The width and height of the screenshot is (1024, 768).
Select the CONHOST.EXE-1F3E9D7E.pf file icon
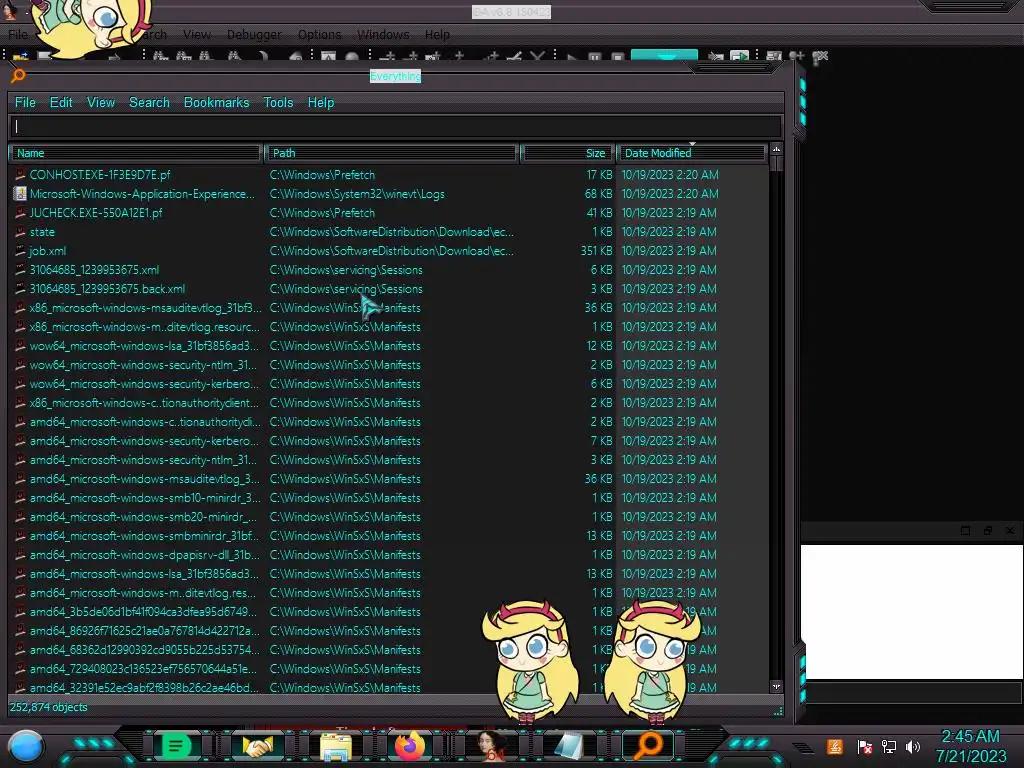[20, 174]
